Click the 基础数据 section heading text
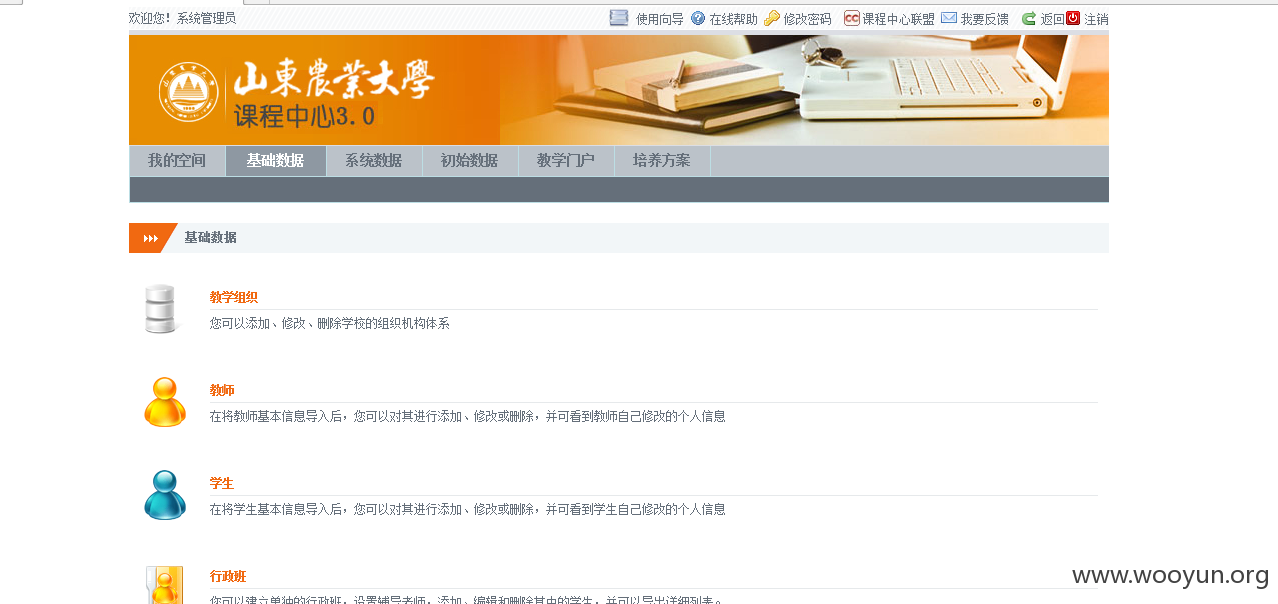Viewport: 1278px width, 604px height. [x=210, y=238]
